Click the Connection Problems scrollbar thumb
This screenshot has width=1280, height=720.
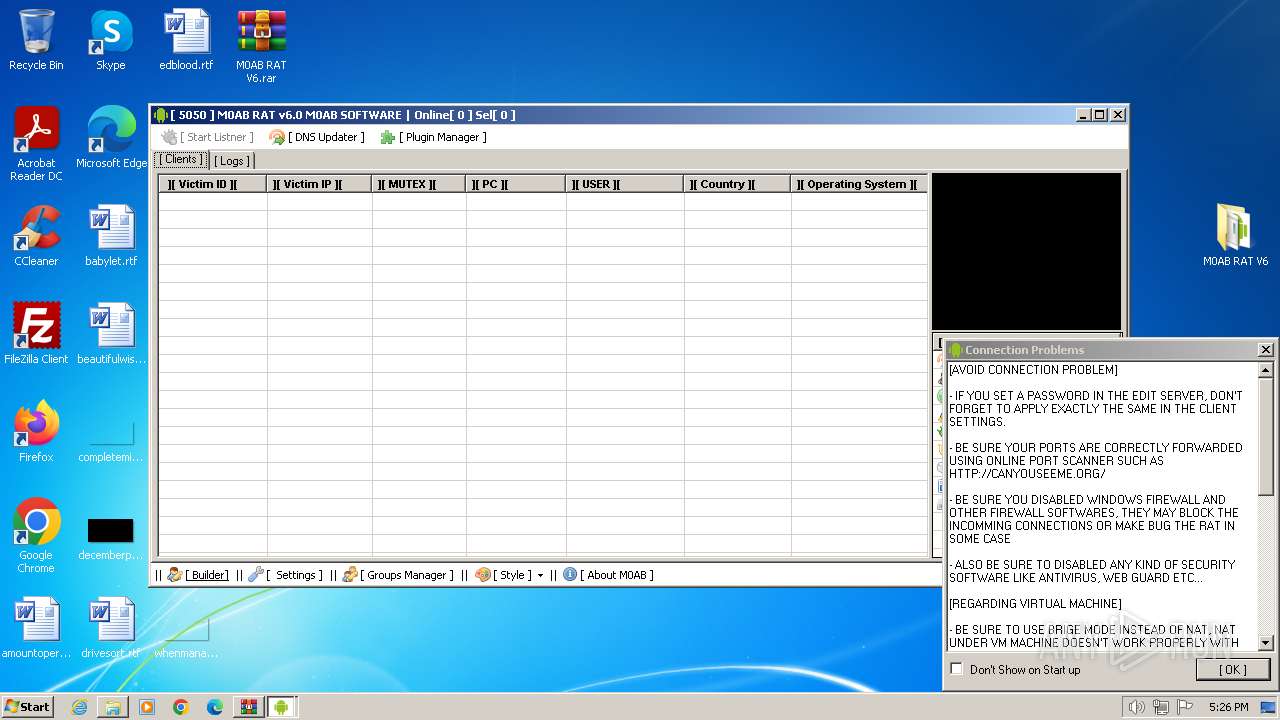(1266, 436)
